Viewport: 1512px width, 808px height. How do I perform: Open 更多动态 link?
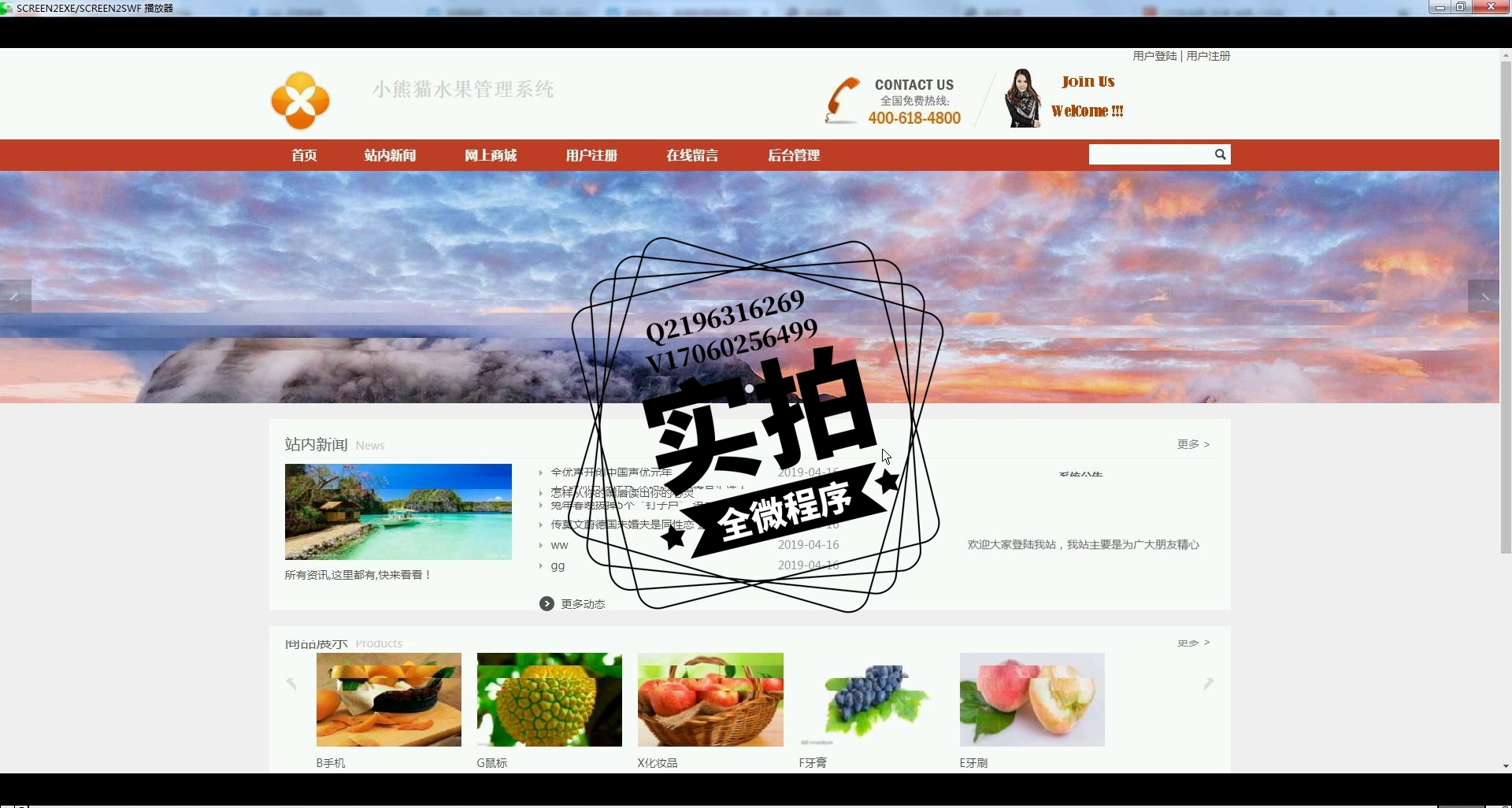click(583, 604)
